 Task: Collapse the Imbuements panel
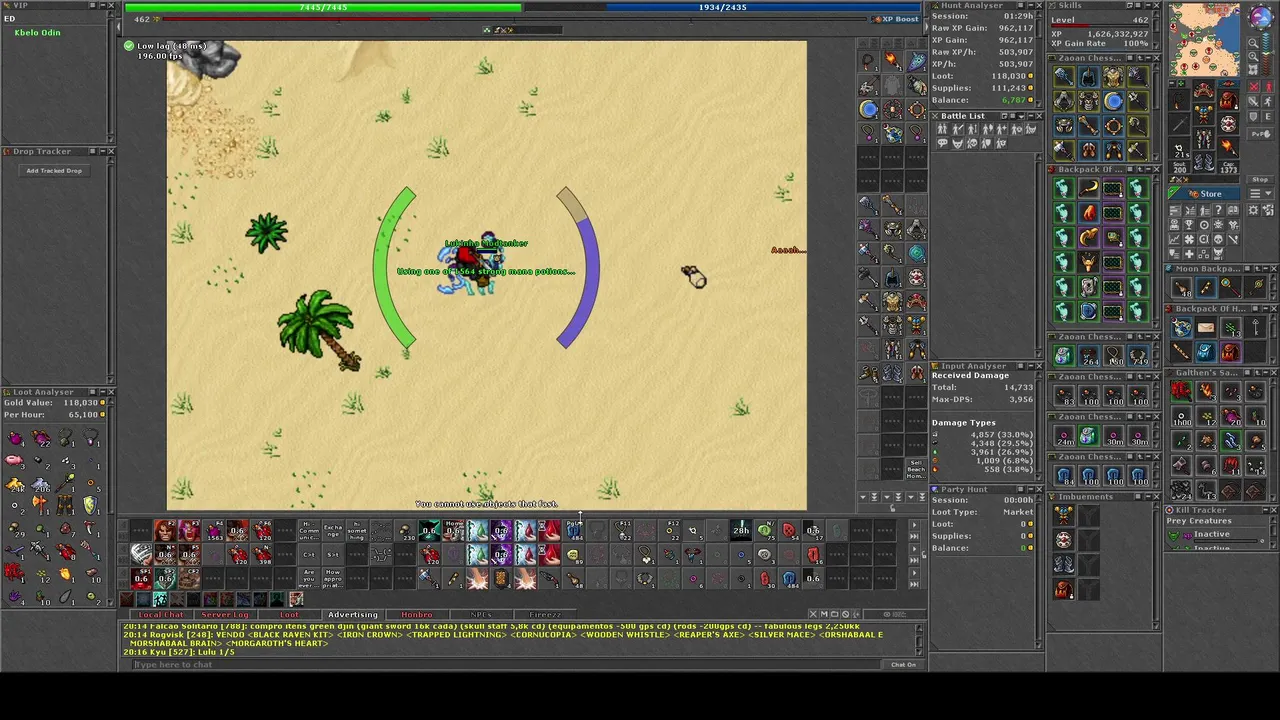1148,497
